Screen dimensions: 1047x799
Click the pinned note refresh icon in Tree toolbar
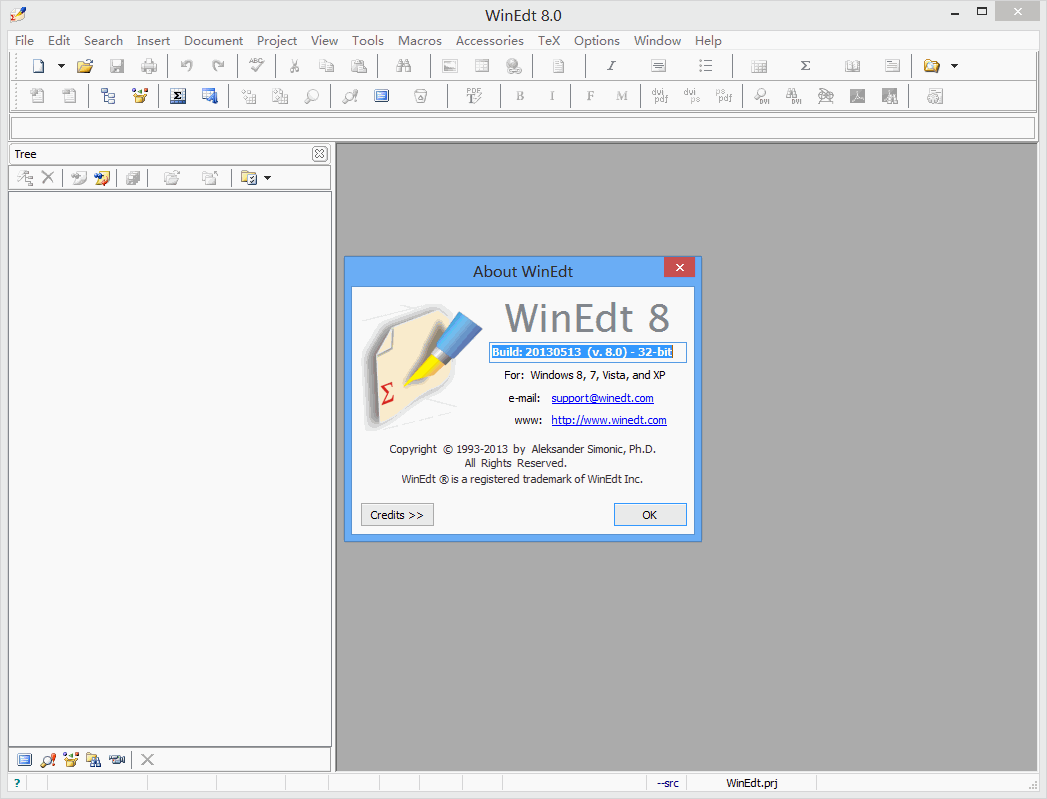click(x=102, y=178)
